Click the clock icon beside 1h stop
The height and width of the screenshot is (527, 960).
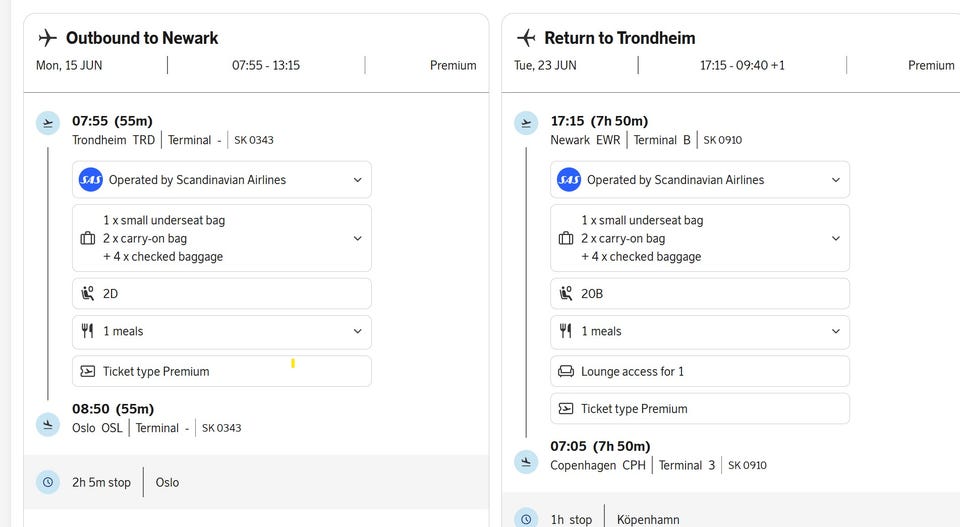coord(526,519)
